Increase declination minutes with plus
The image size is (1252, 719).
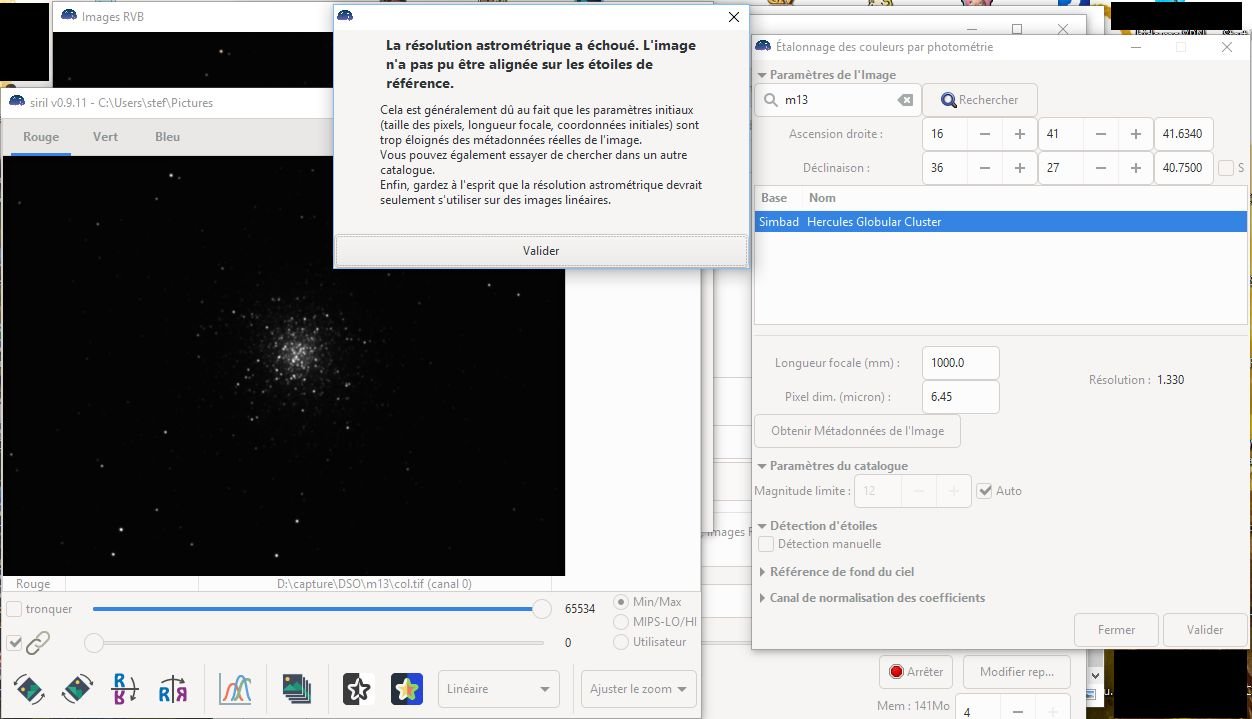(x=1135, y=168)
